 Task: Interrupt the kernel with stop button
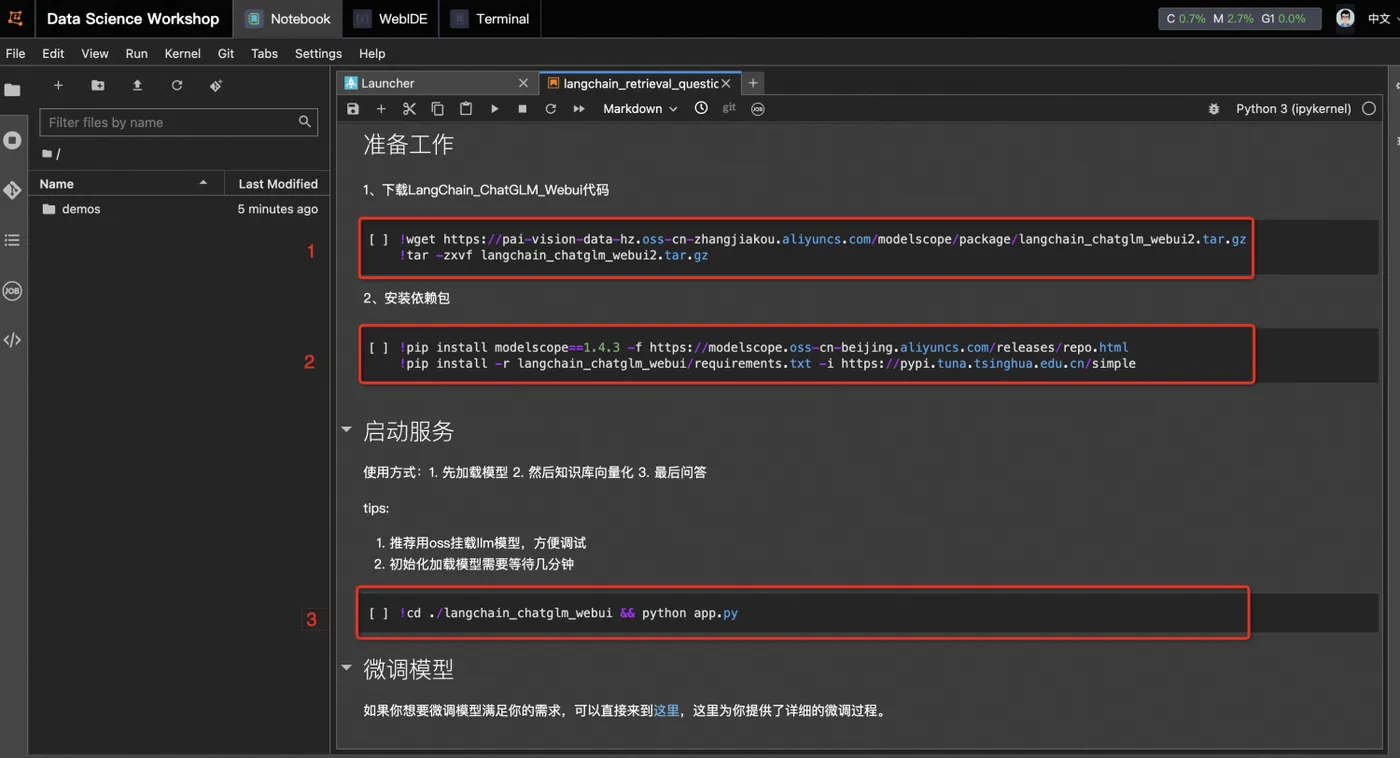522,109
